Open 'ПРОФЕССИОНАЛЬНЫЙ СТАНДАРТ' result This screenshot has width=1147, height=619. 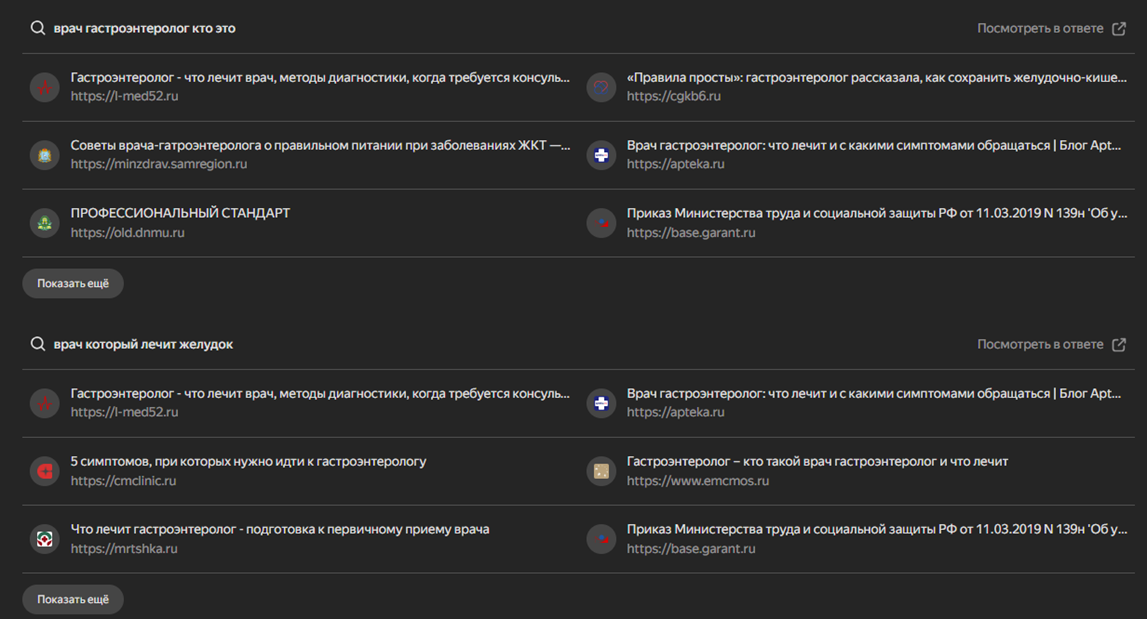(x=180, y=213)
